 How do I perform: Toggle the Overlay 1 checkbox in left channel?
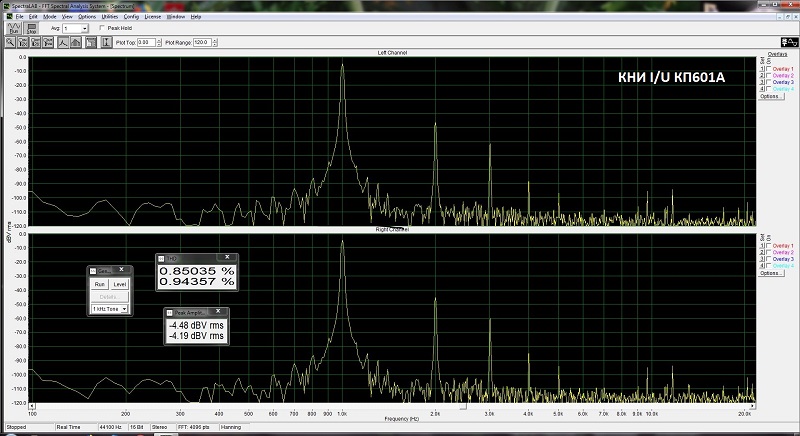(x=767, y=69)
